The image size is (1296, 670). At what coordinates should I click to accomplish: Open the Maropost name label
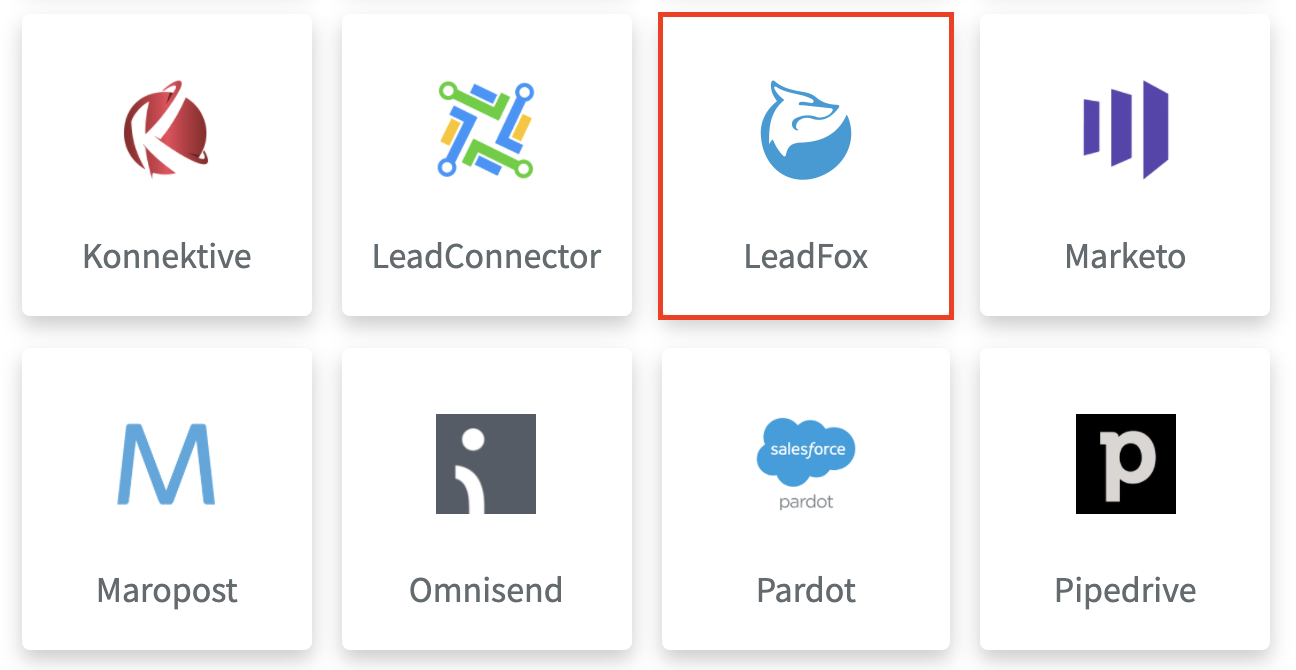pyautogui.click(x=167, y=591)
